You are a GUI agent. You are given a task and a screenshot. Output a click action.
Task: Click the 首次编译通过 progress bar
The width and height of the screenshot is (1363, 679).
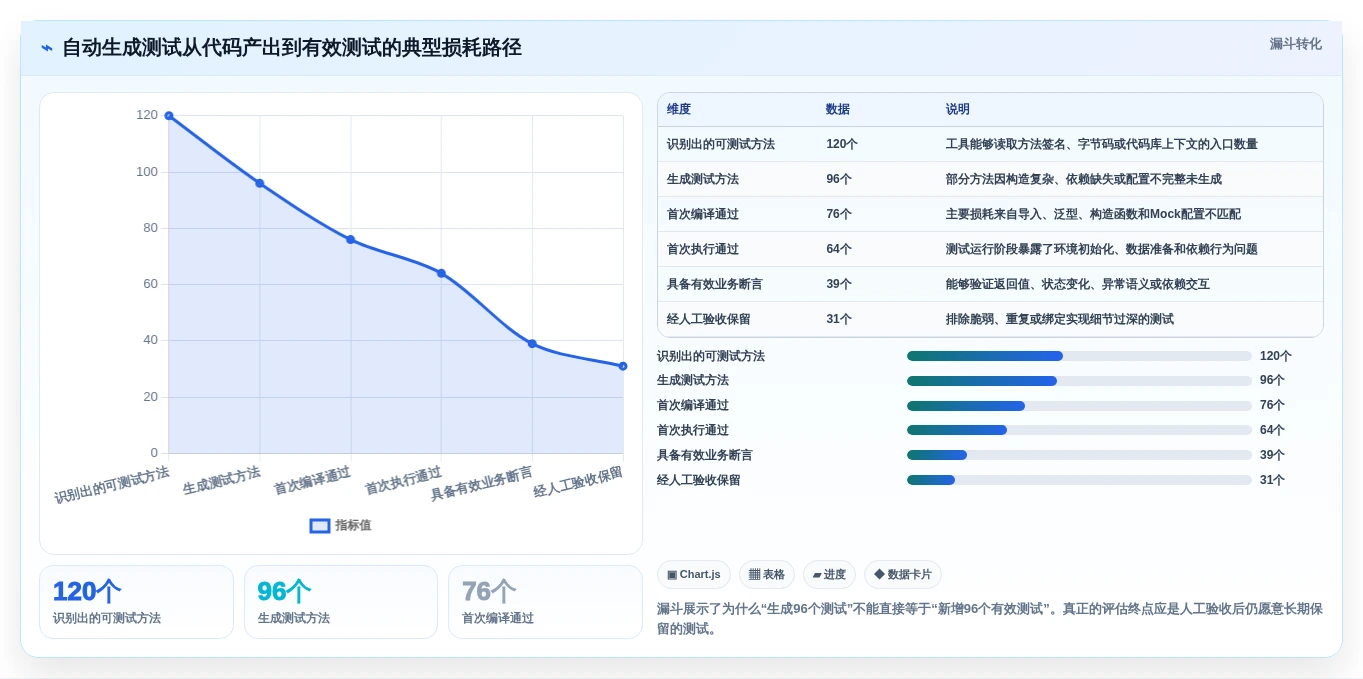coord(1079,406)
